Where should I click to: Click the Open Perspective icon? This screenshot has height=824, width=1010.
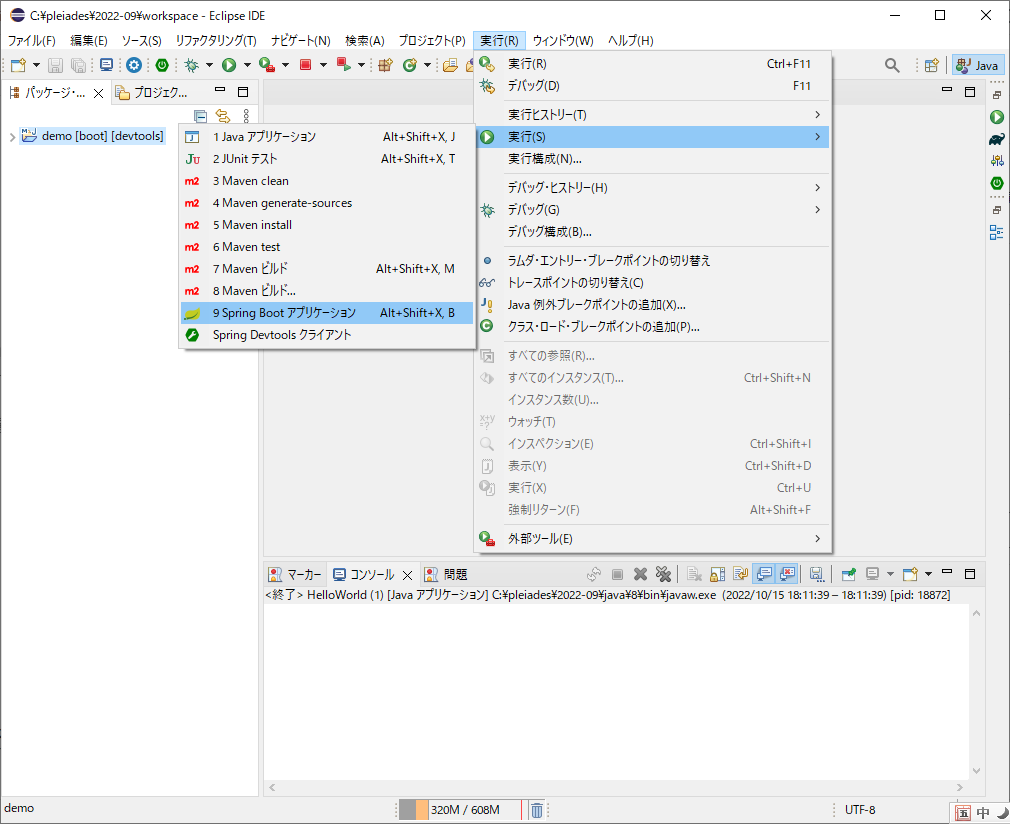931,65
